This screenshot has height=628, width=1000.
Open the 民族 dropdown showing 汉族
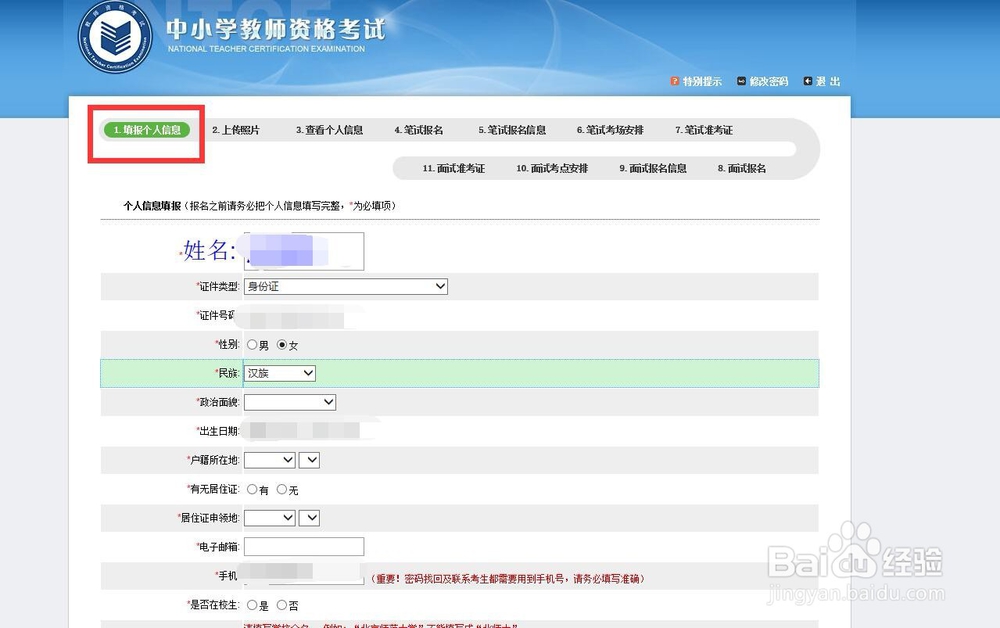click(279, 373)
